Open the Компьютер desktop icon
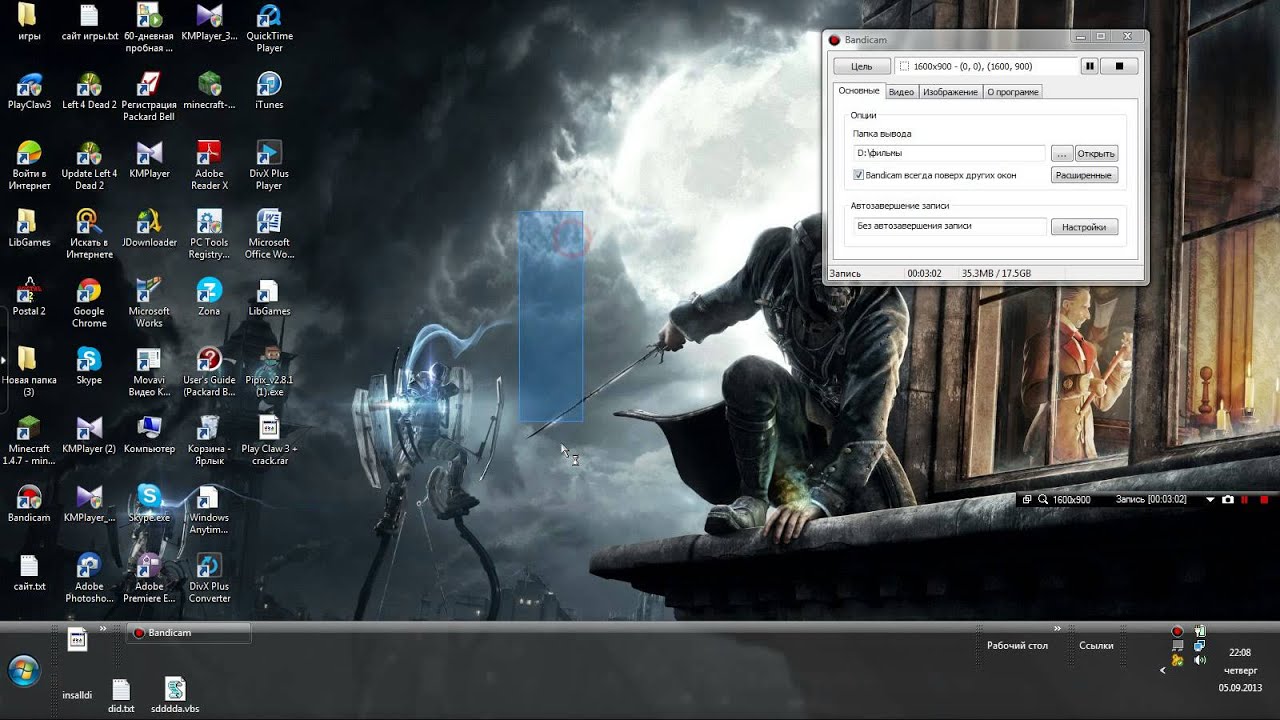Image resolution: width=1280 pixels, height=720 pixels. (x=149, y=434)
